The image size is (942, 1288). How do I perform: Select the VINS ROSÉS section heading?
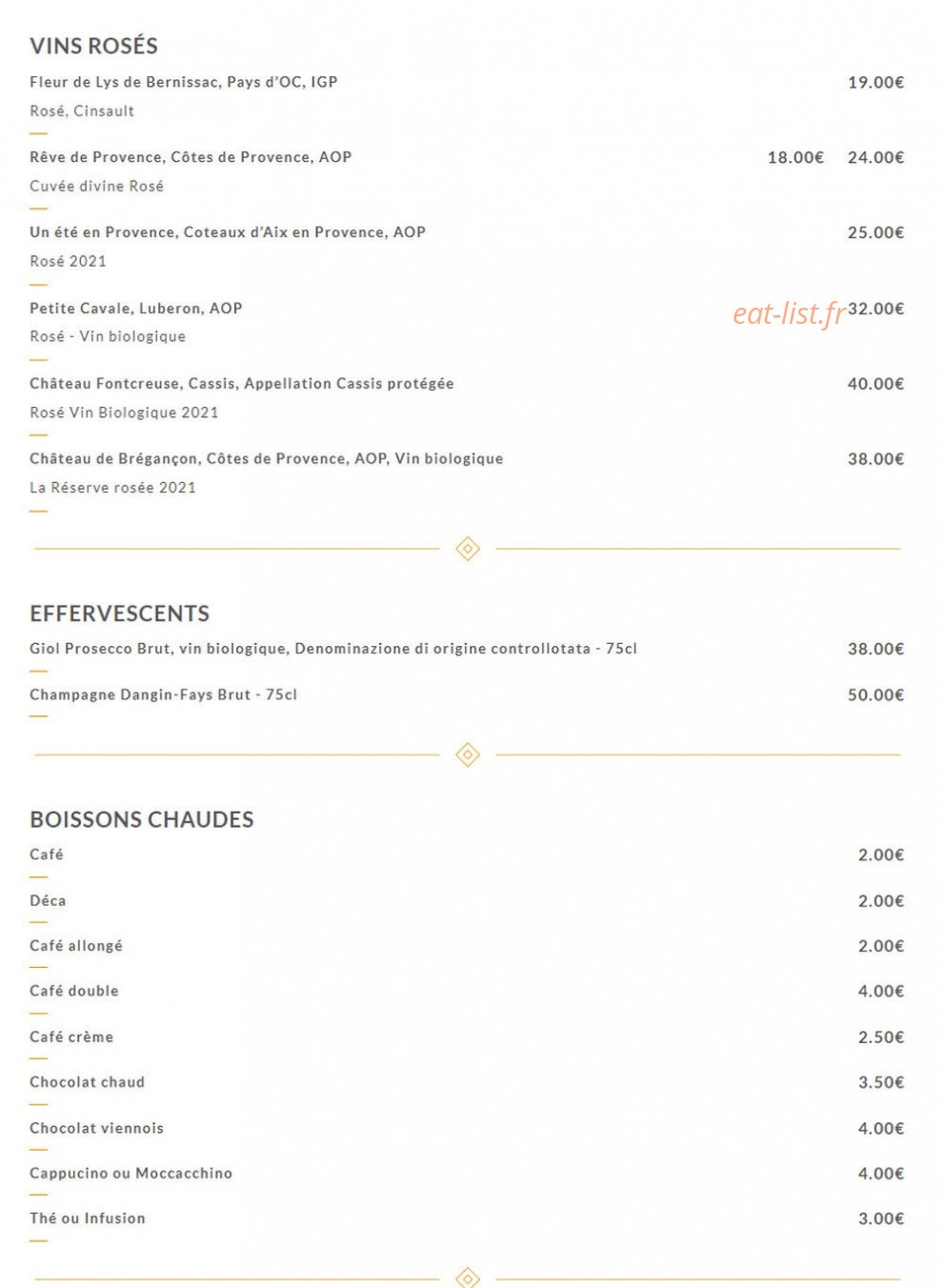pos(93,46)
